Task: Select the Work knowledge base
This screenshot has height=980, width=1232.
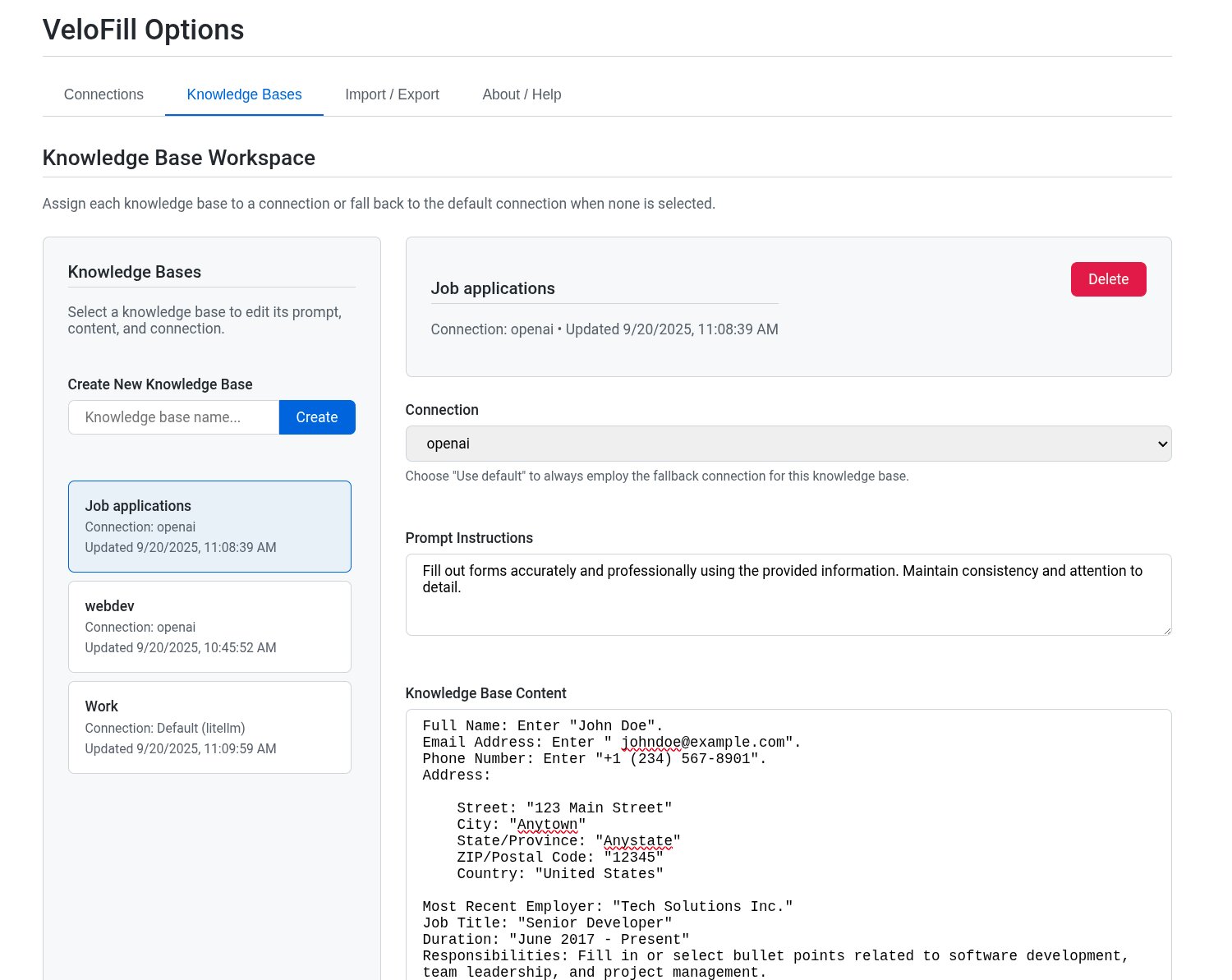Action: click(209, 727)
